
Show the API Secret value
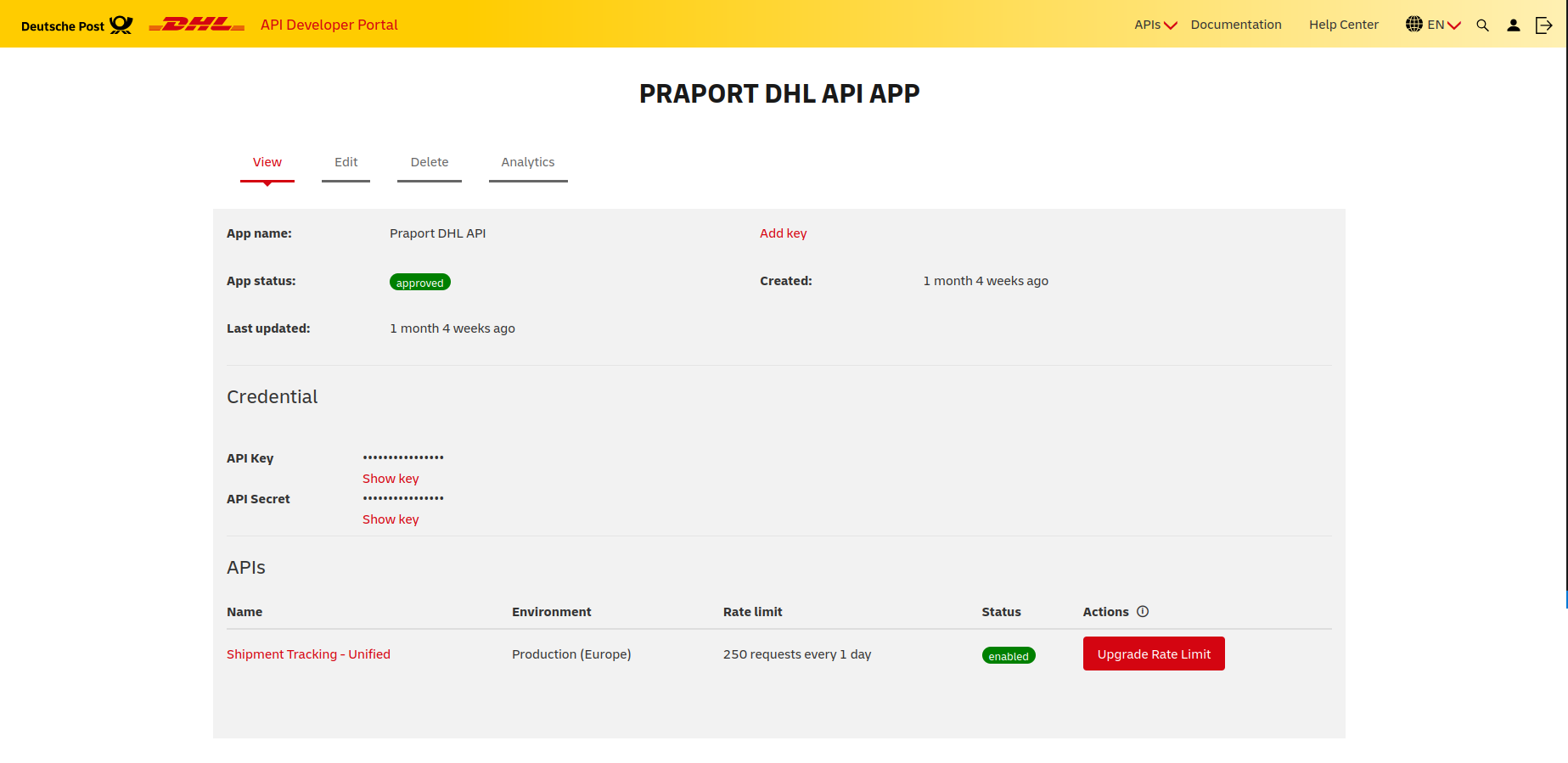coord(391,519)
